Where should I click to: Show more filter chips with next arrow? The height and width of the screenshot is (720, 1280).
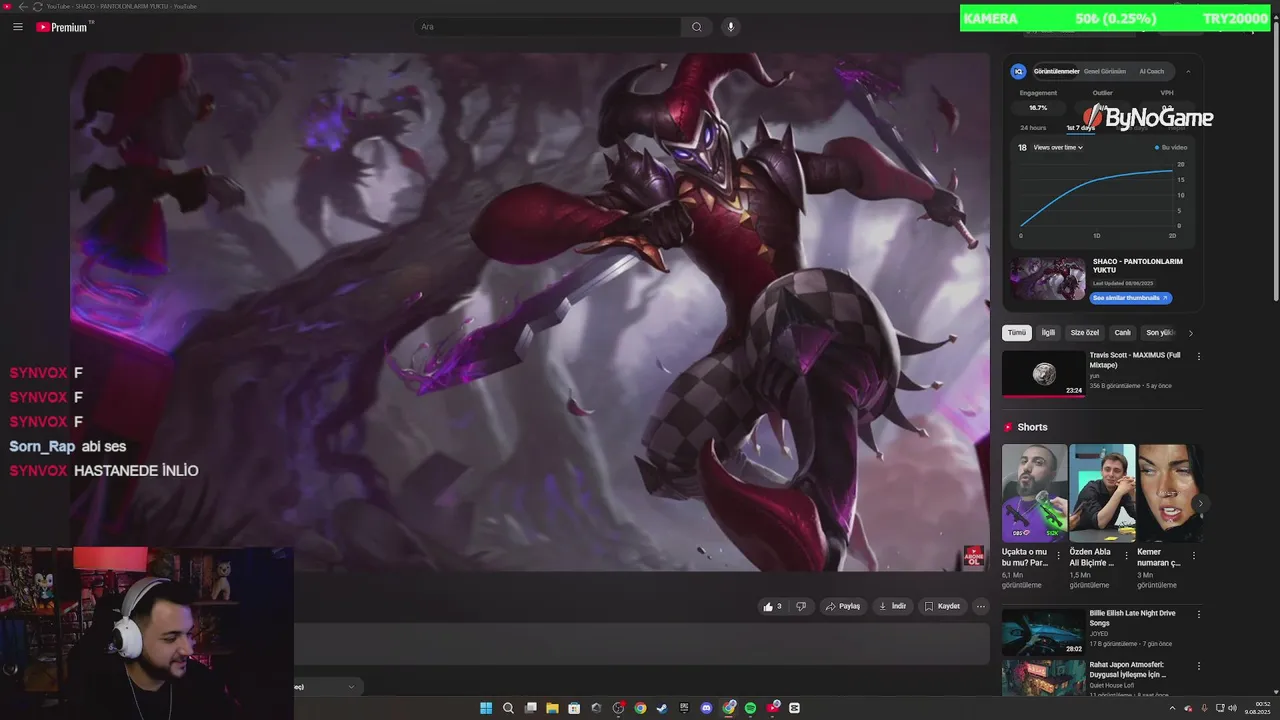point(1190,333)
